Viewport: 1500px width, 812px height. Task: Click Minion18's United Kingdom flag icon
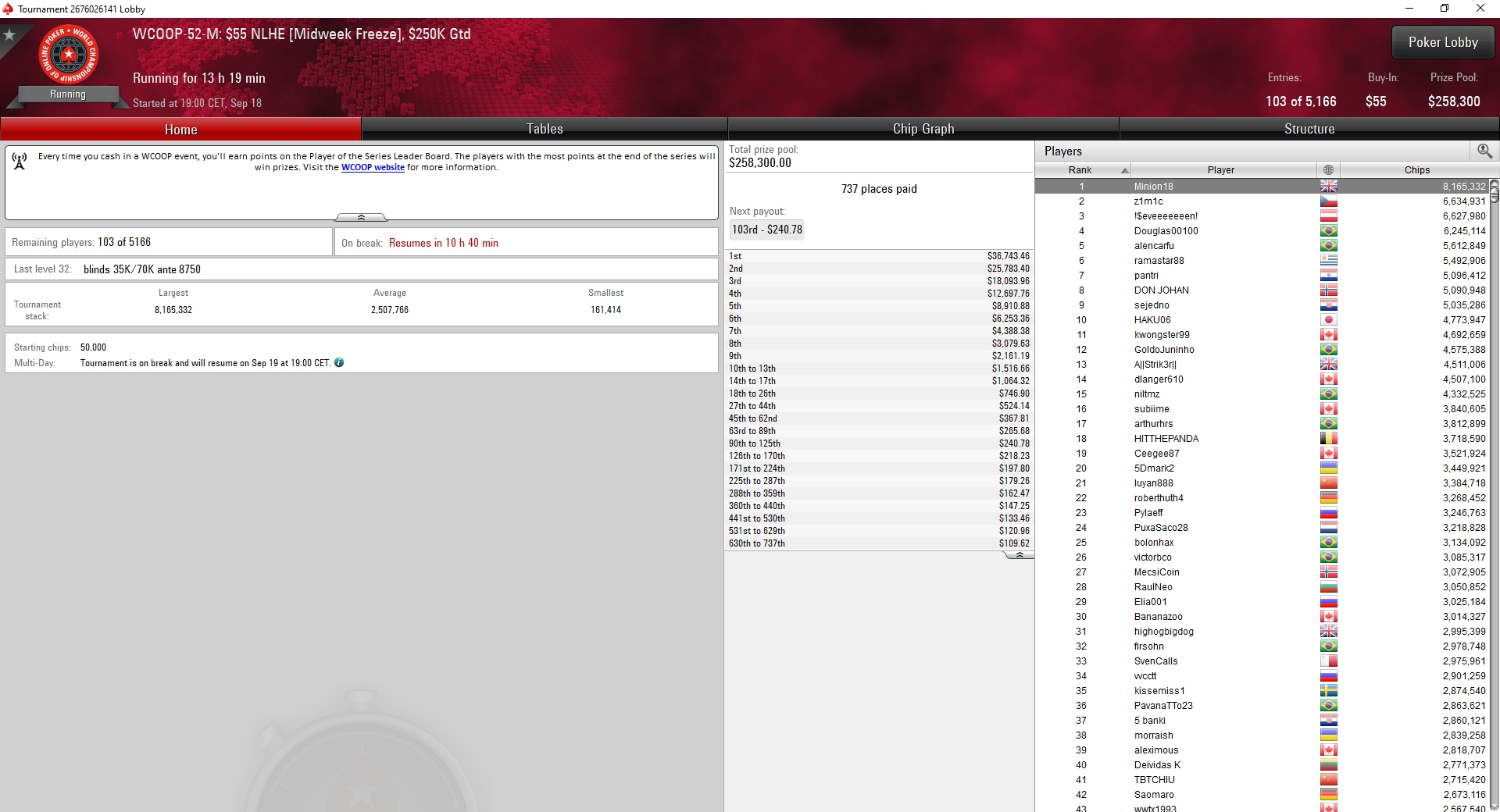click(x=1328, y=186)
